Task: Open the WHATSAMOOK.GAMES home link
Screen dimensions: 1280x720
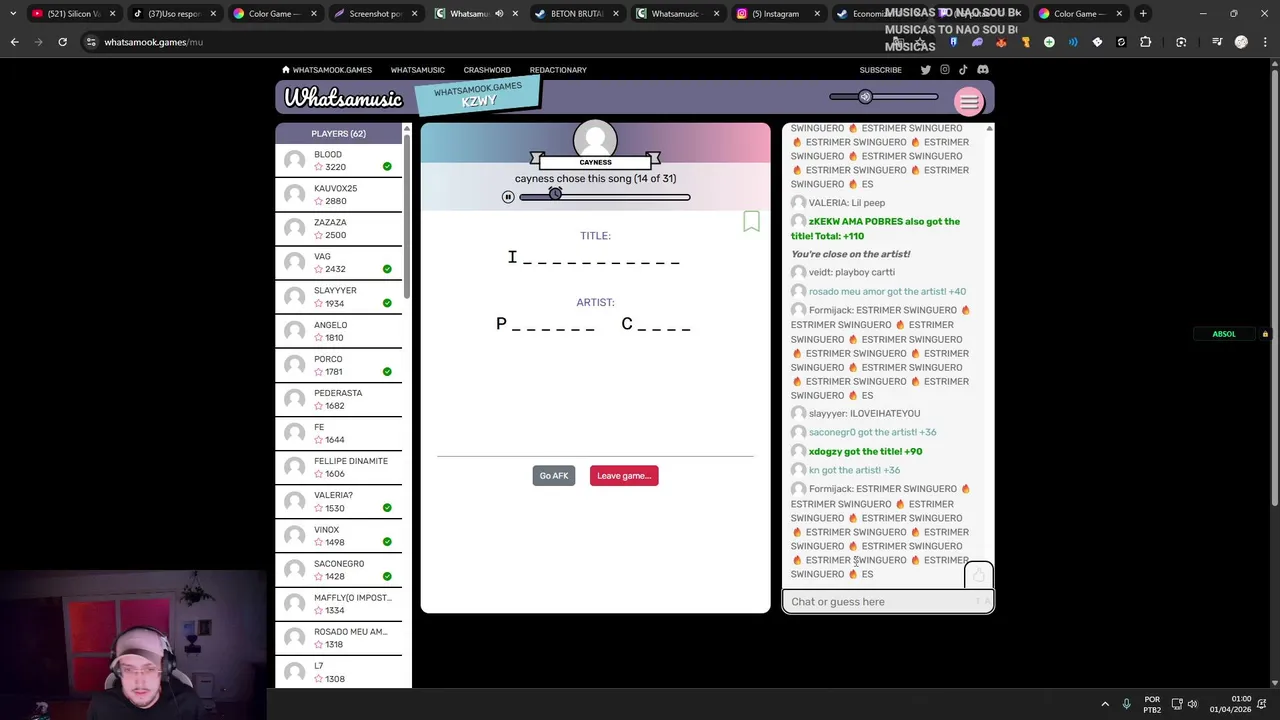Action: (x=327, y=70)
